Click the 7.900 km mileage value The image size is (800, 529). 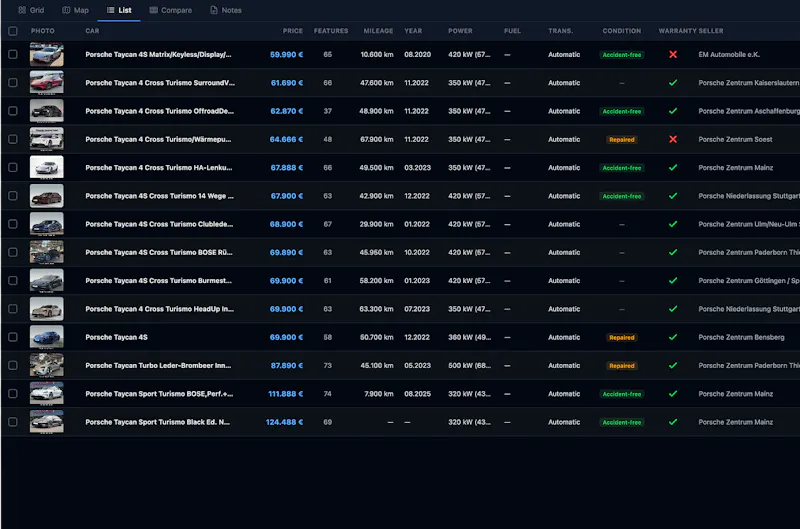(x=379, y=394)
